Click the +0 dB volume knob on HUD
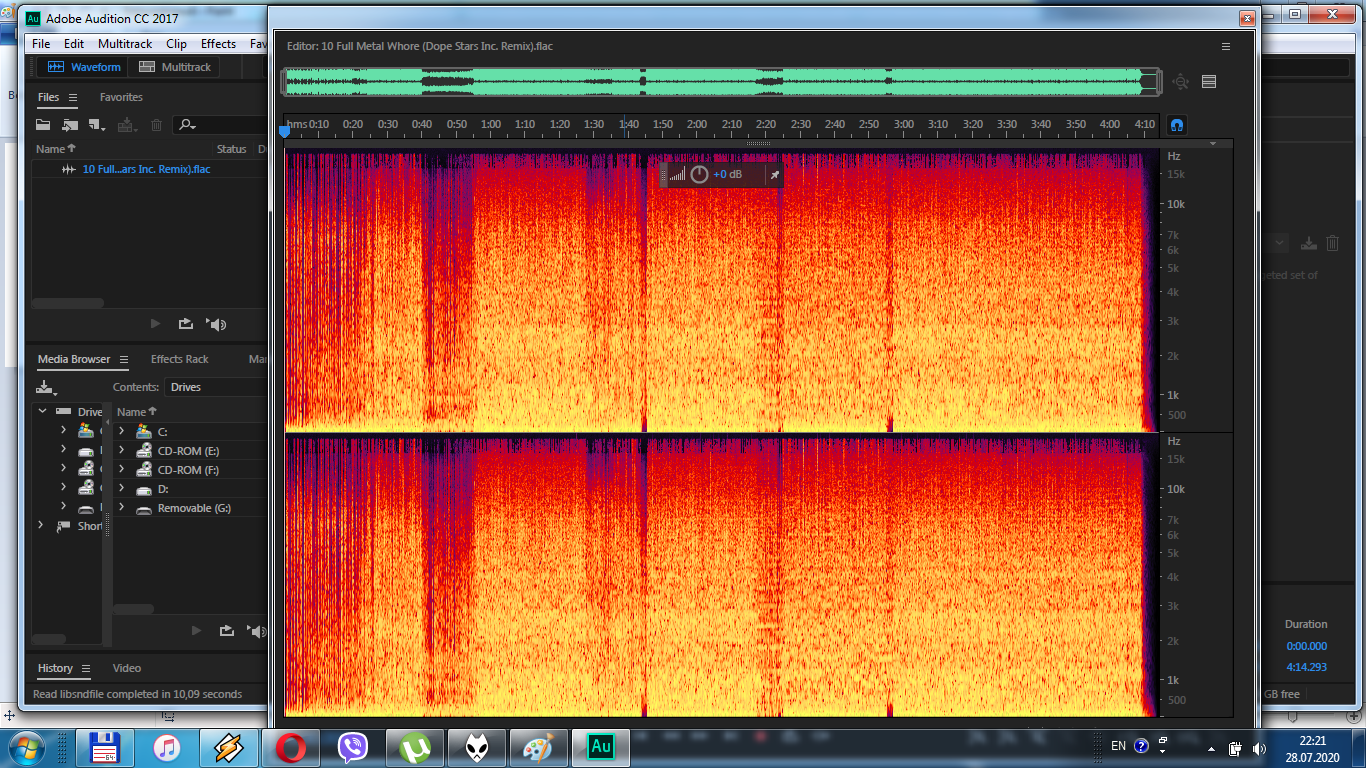1366x768 pixels. 699,174
